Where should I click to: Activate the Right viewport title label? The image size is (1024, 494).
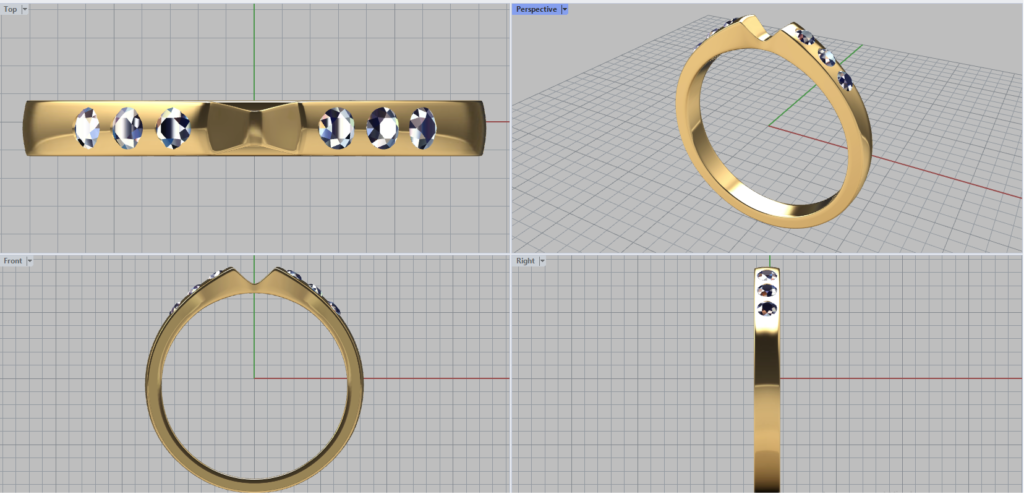pyautogui.click(x=525, y=261)
